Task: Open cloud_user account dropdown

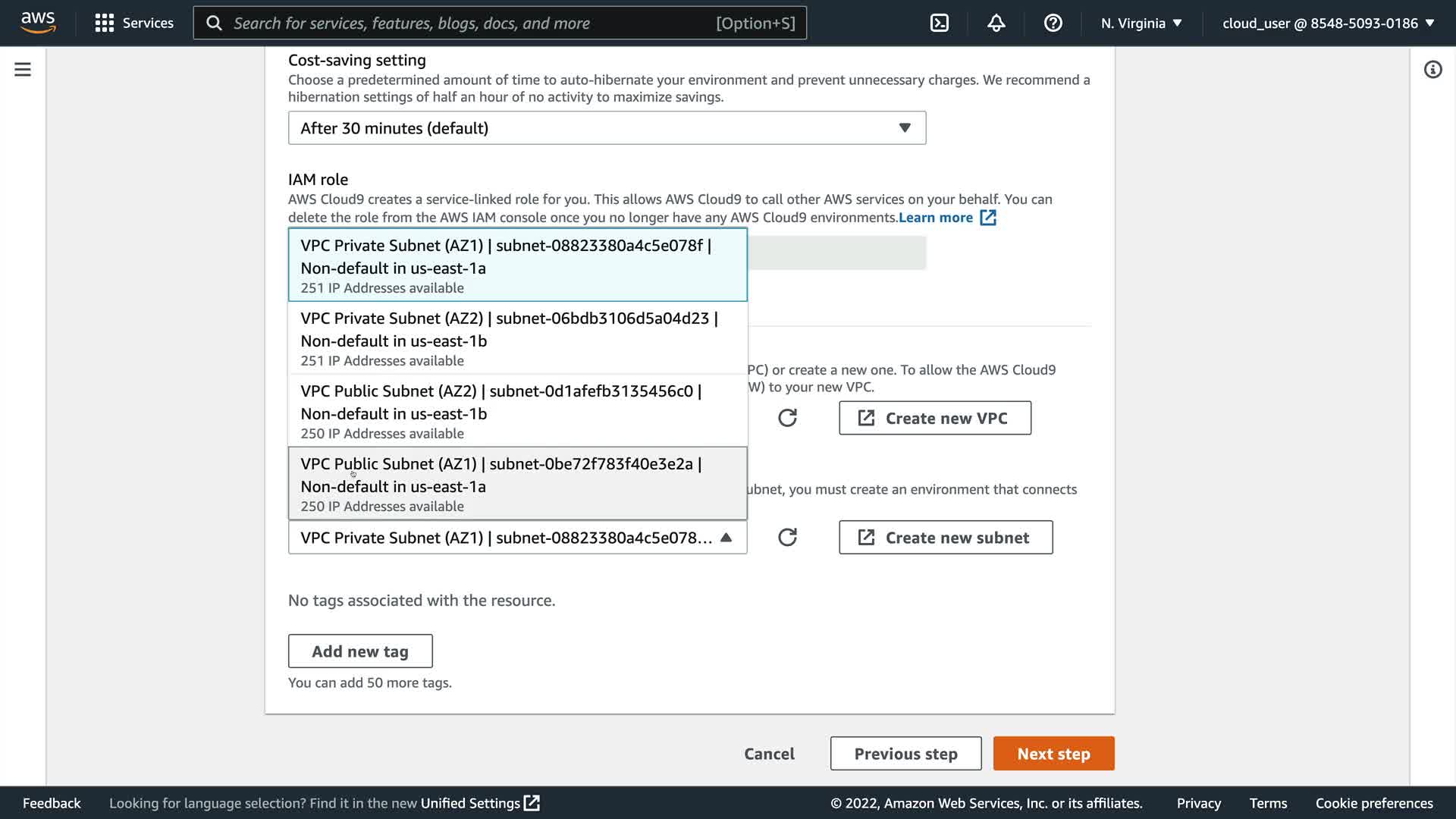Action: pyautogui.click(x=1328, y=23)
